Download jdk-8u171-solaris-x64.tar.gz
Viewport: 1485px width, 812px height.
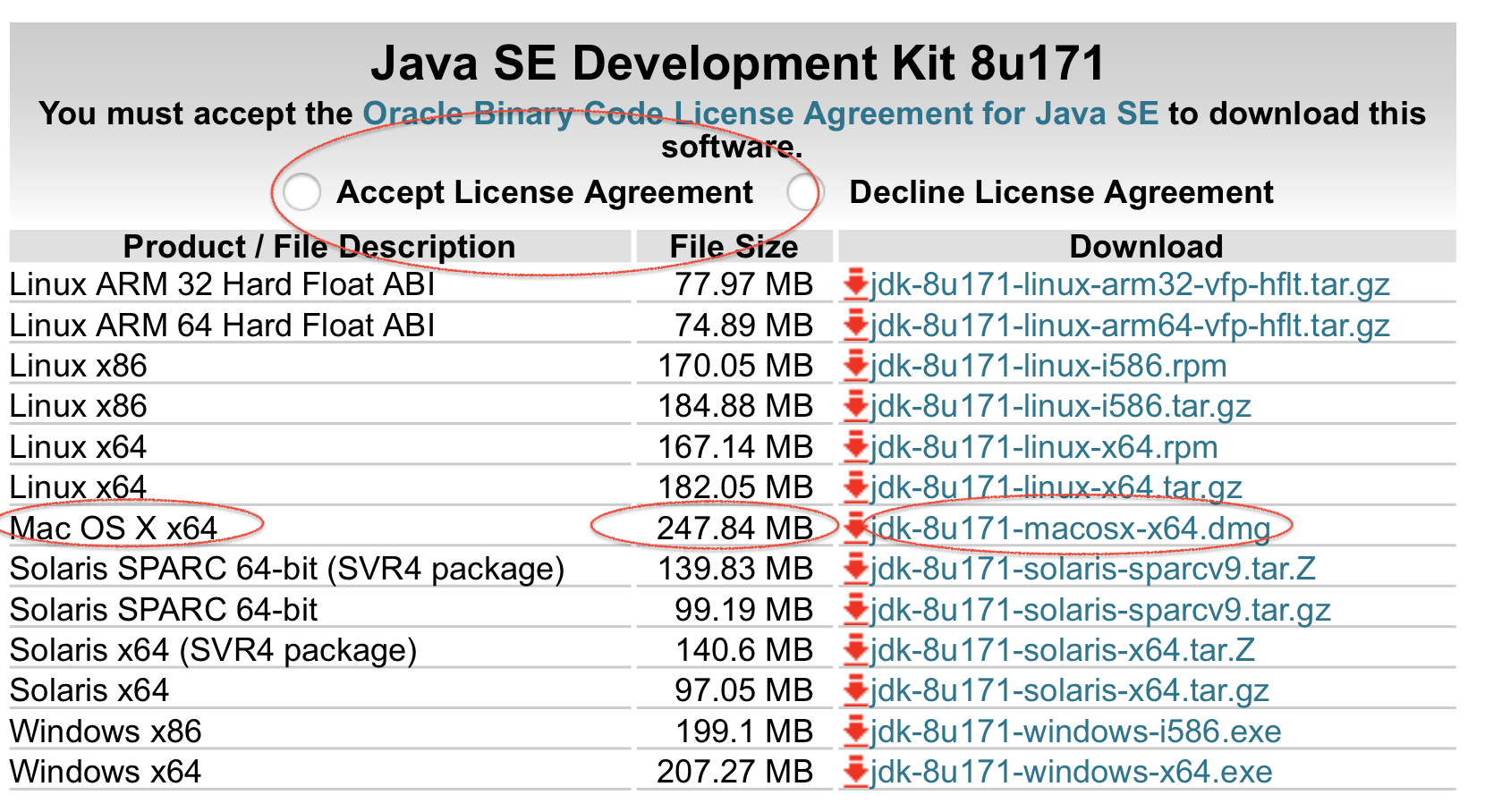pos(1070,690)
